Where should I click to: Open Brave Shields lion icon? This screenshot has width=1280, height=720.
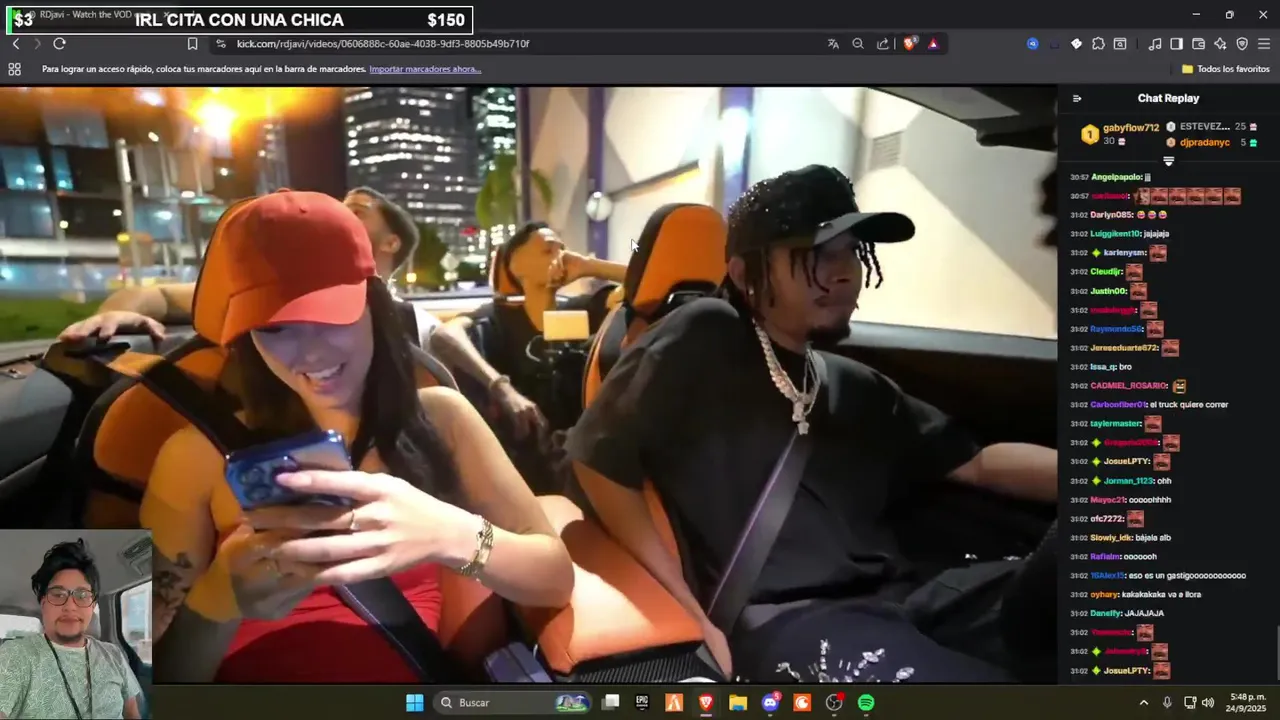[x=909, y=44]
